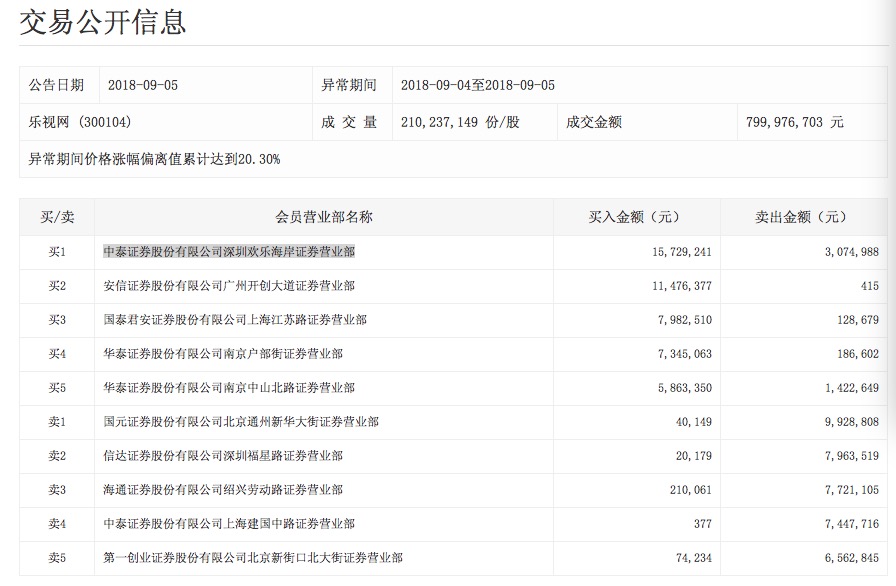Click 海通证券绍兴劳动路证券营业部 name

[223, 490]
